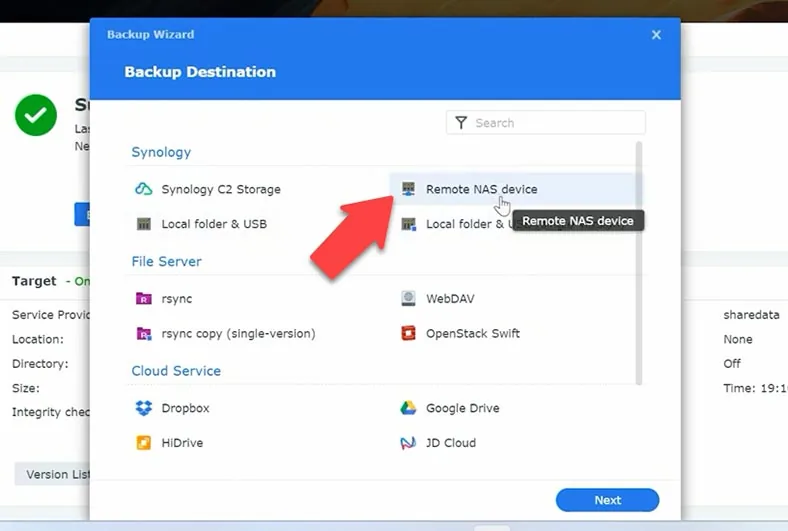Pick the rsync icon
788x531 pixels.
pos(144,299)
